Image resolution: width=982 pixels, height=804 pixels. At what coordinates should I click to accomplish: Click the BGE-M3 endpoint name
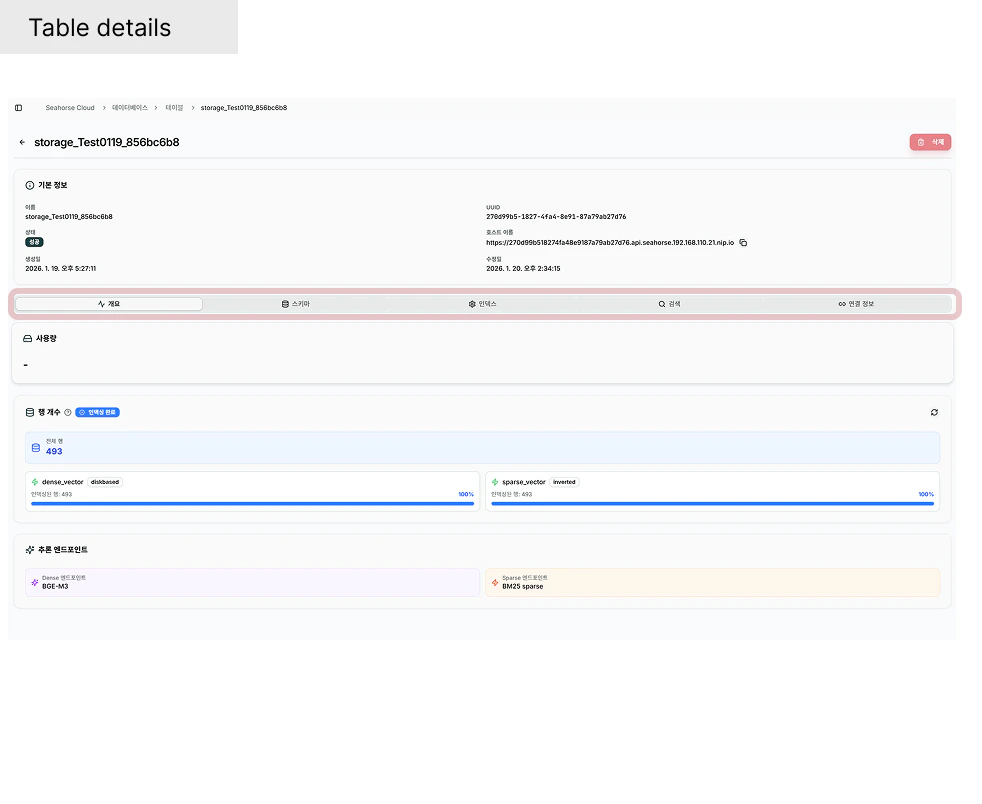point(55,586)
